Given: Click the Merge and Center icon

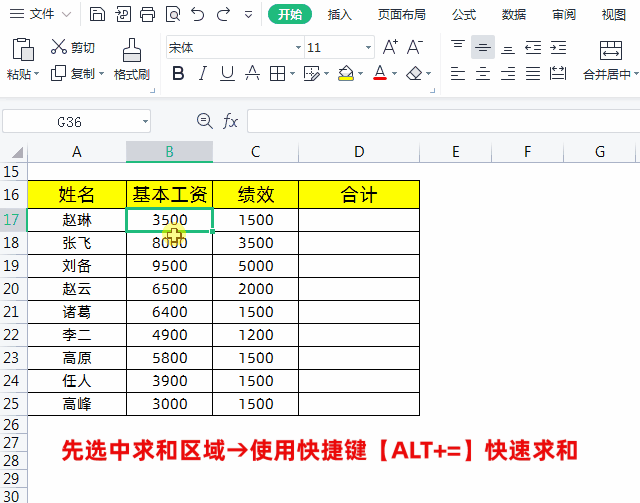Looking at the screenshot, I should coord(611,50).
